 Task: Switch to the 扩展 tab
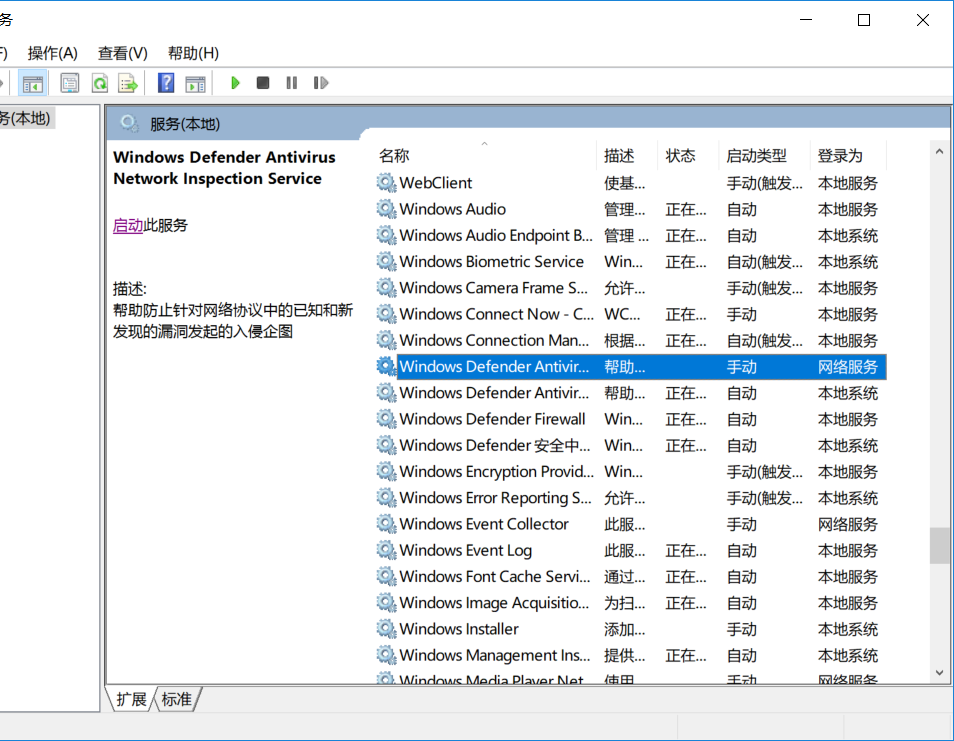point(131,699)
